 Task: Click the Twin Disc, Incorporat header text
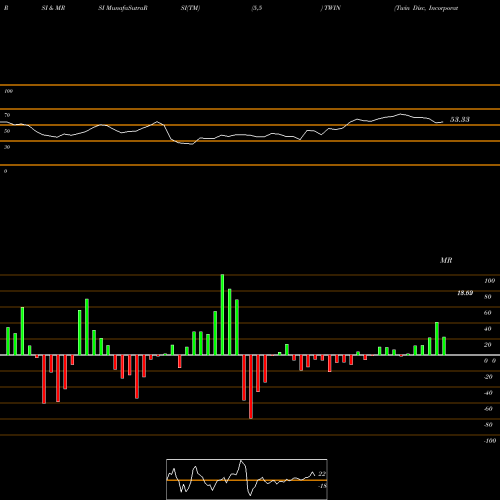coord(426,8)
